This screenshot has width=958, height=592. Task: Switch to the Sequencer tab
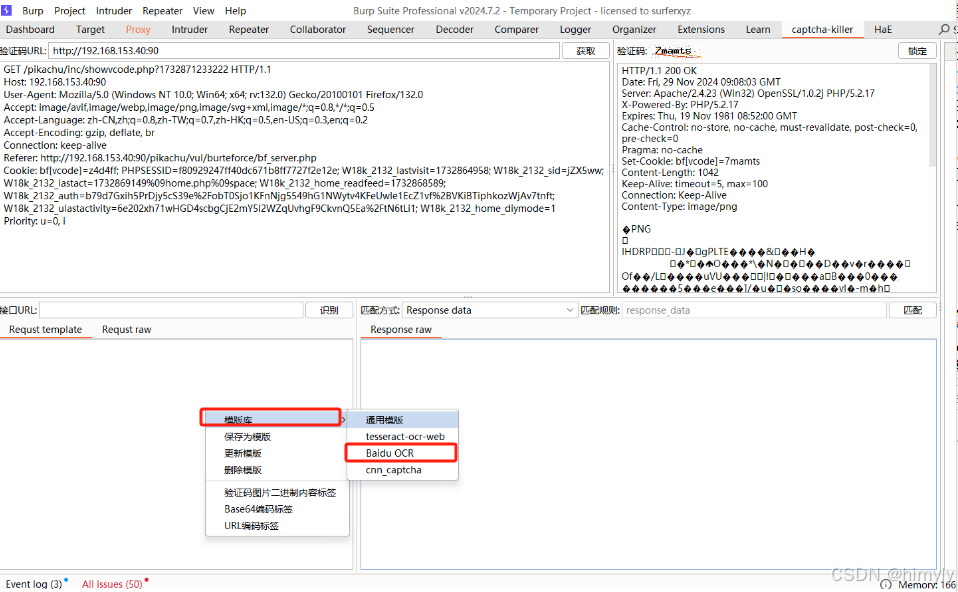click(390, 29)
